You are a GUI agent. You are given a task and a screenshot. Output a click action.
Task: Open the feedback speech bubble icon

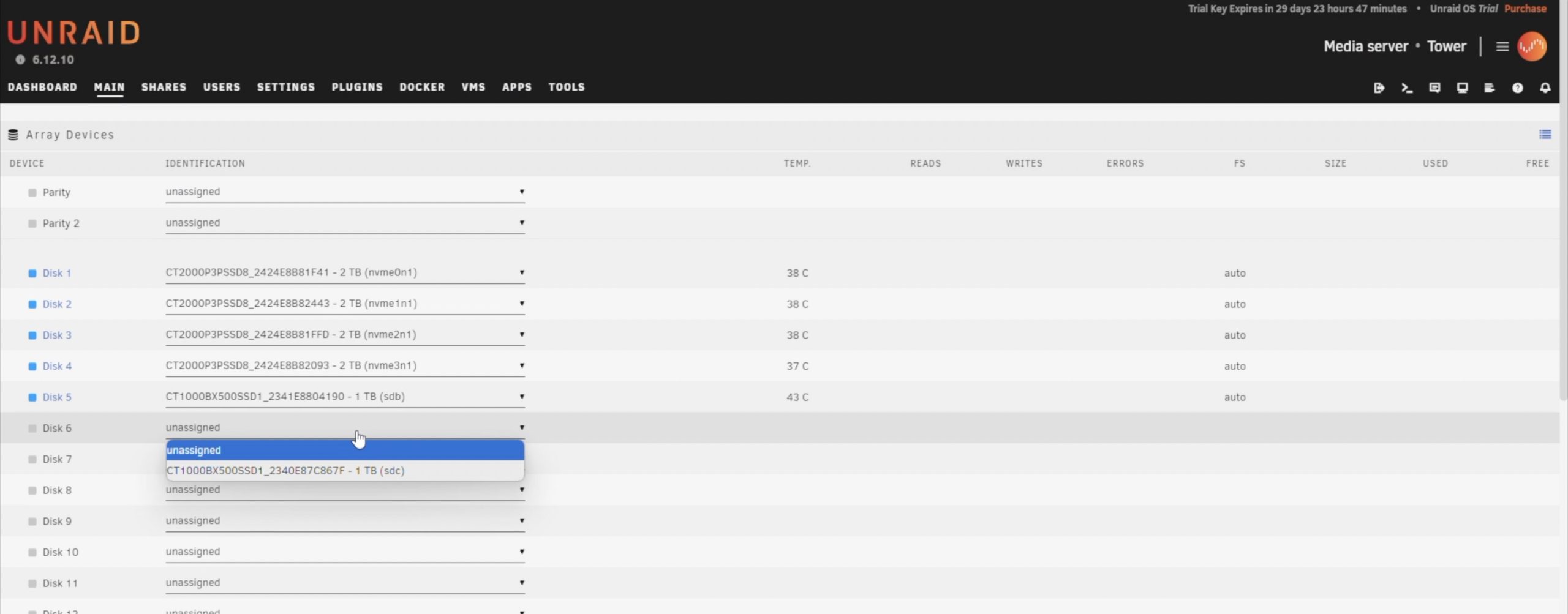click(x=1434, y=88)
